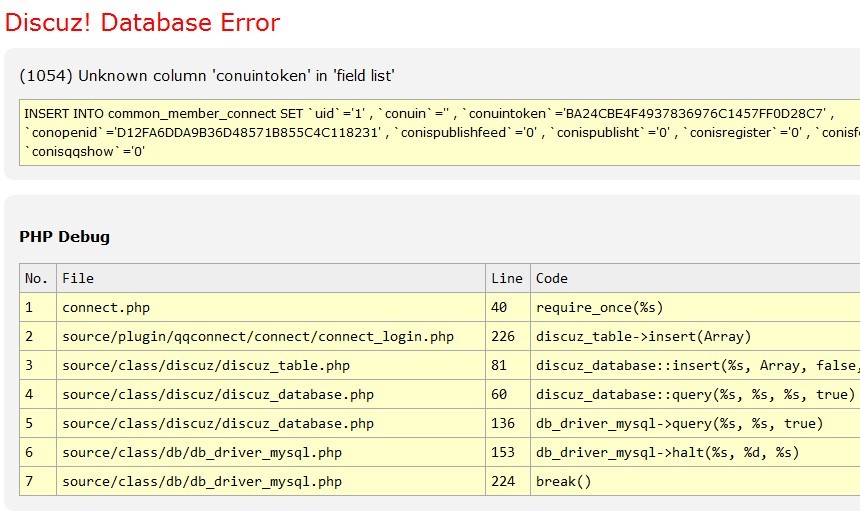
Task: Click the 'discuz_table->insert(Array)' code cell
Action: 643,336
